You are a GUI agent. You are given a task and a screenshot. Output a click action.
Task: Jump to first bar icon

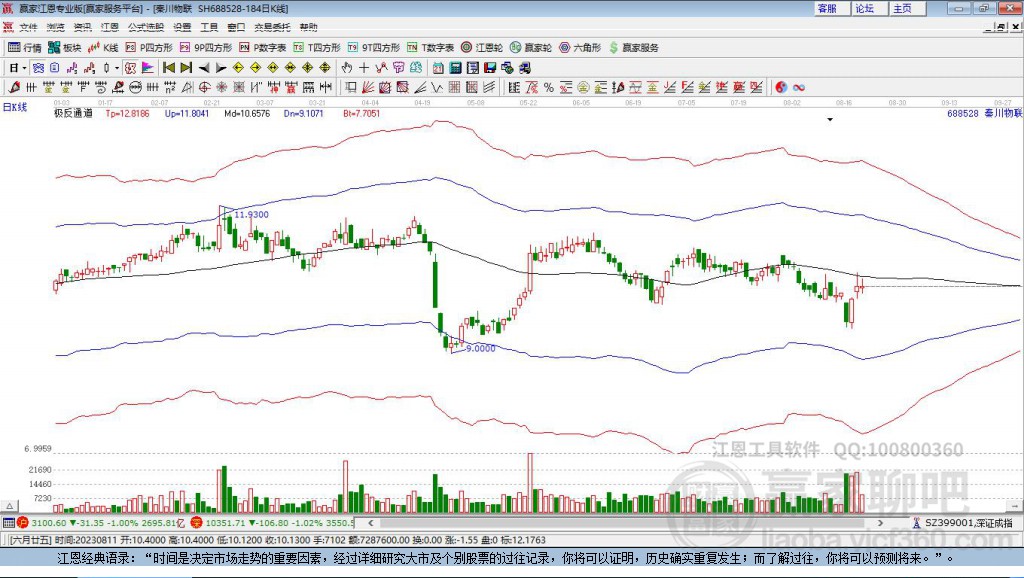pos(168,68)
